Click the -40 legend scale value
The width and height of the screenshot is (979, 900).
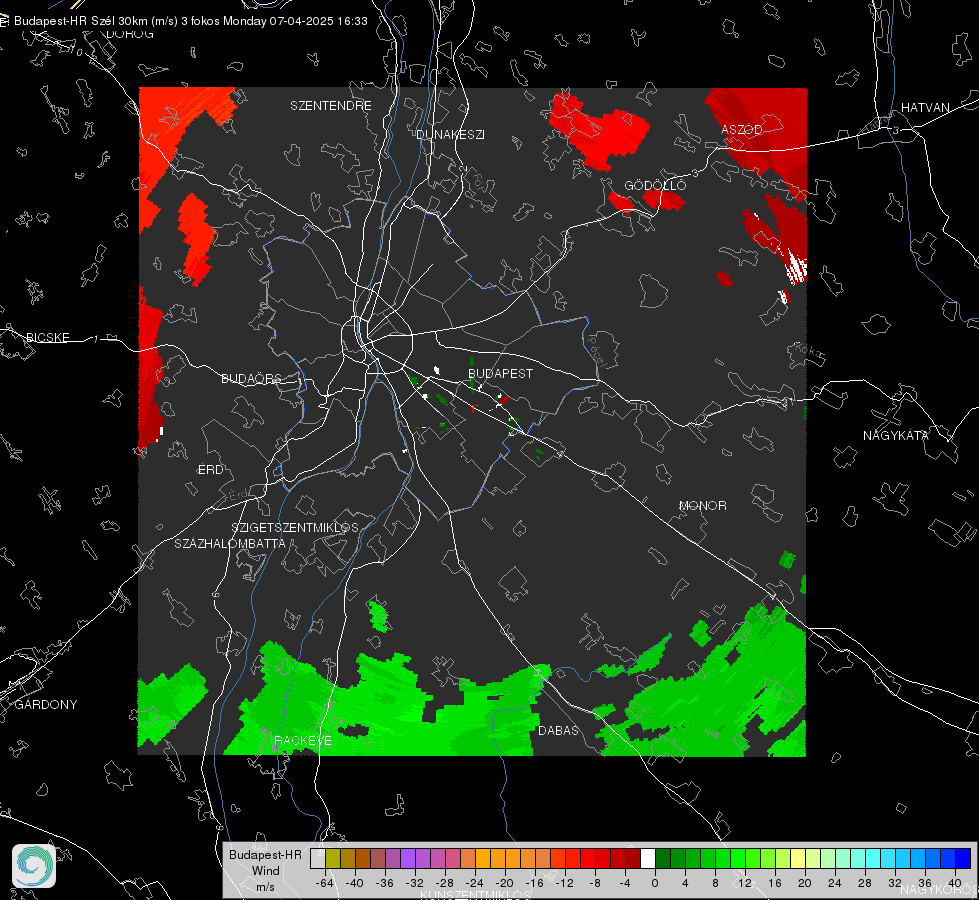click(355, 883)
